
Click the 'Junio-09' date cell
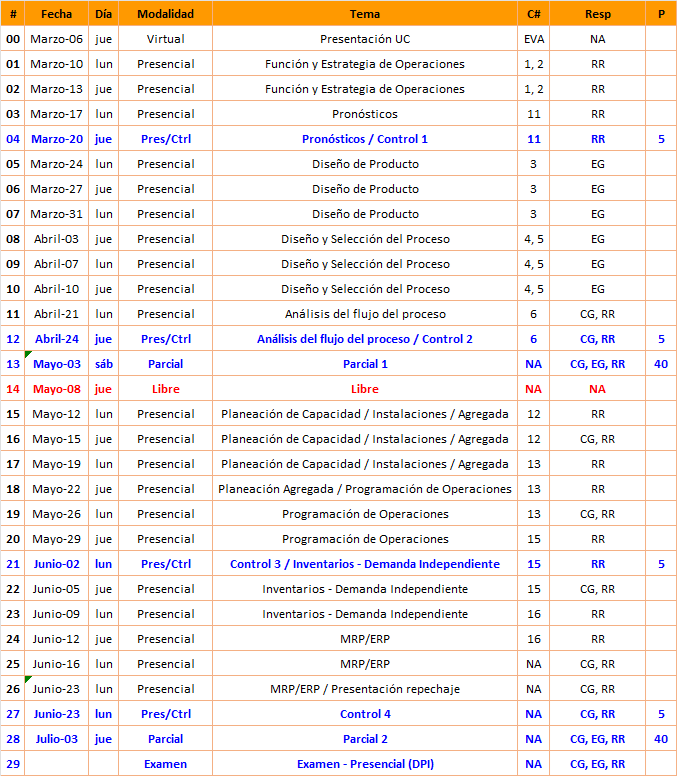(56, 614)
